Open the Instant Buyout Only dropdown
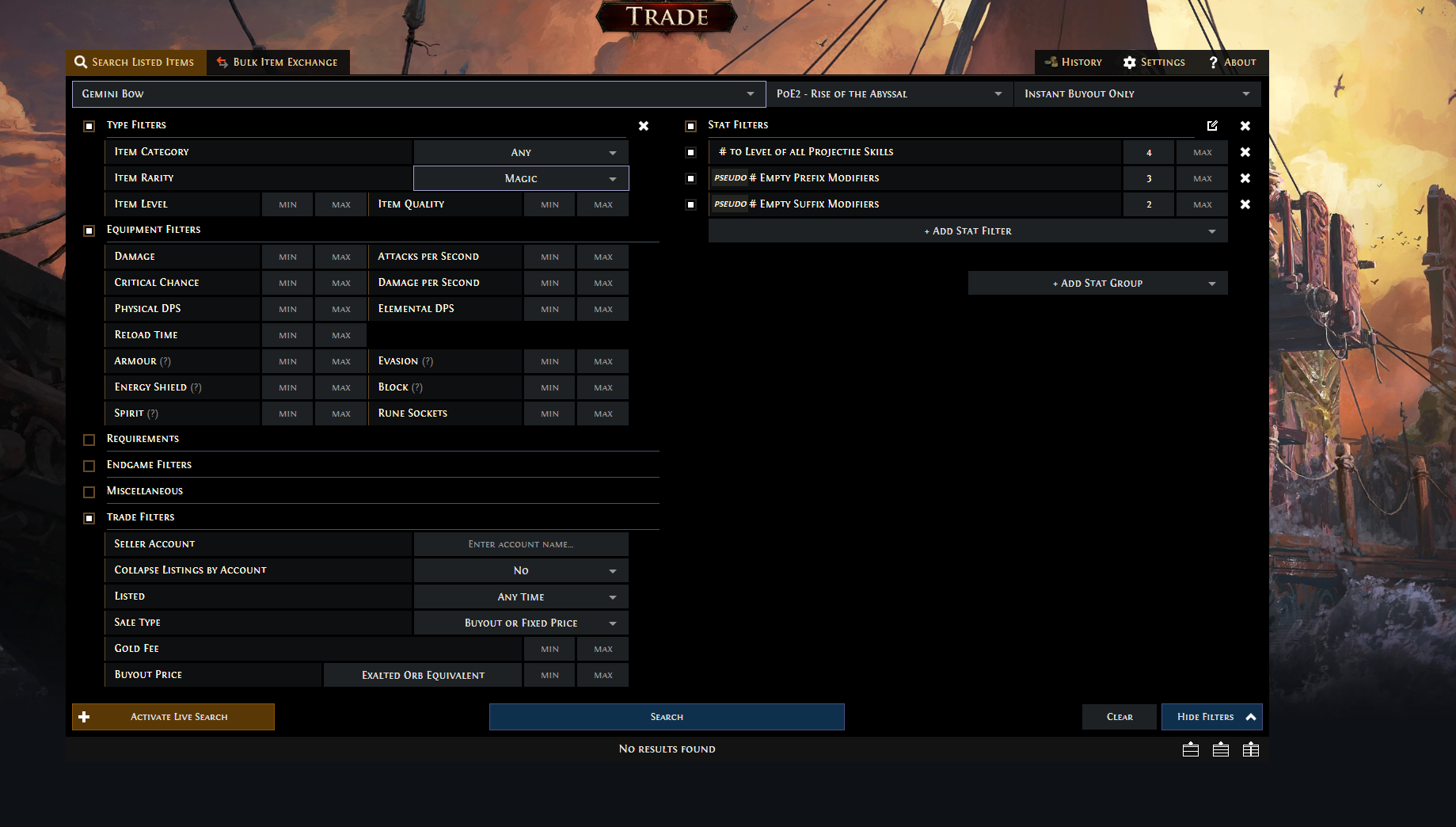 pos(1137,93)
